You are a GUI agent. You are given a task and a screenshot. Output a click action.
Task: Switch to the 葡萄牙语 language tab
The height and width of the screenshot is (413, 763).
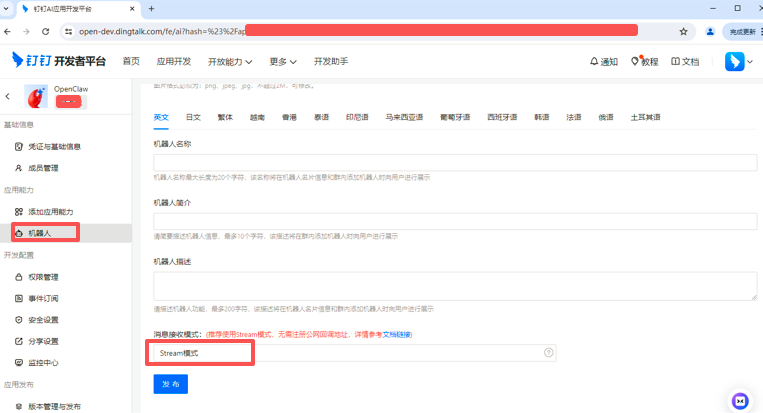[455, 117]
